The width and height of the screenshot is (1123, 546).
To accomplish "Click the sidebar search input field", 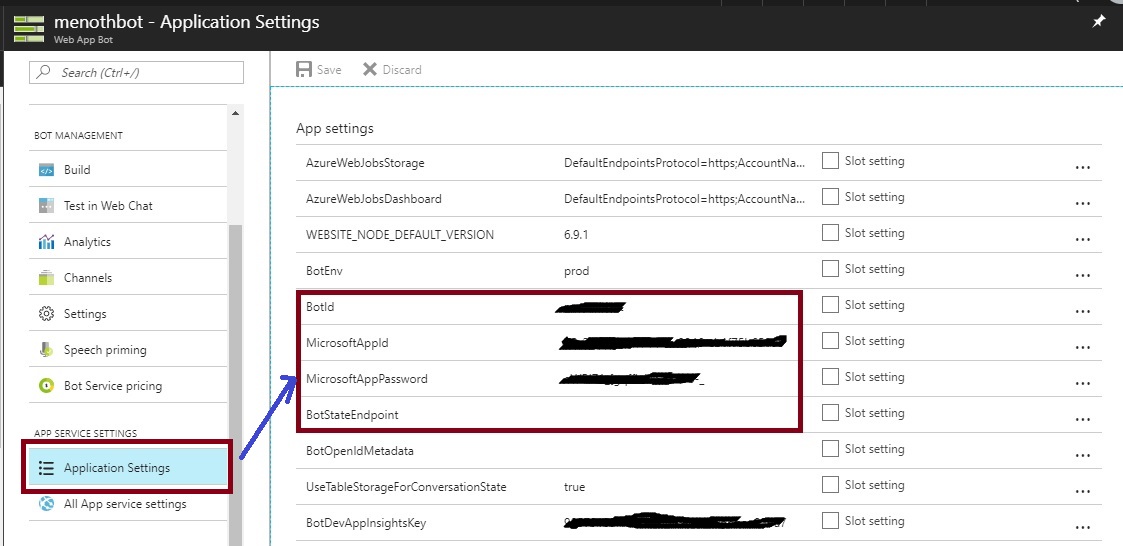I will coord(136,72).
